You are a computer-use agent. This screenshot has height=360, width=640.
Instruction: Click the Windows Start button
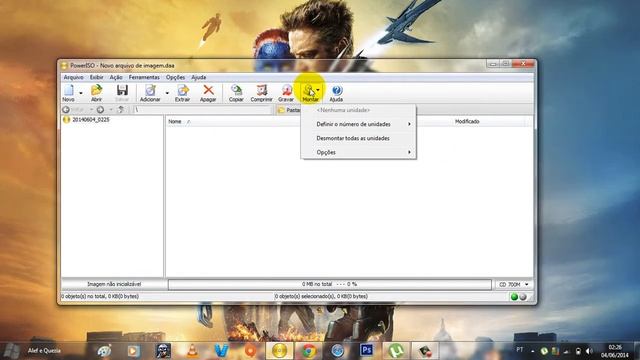tap(11, 351)
